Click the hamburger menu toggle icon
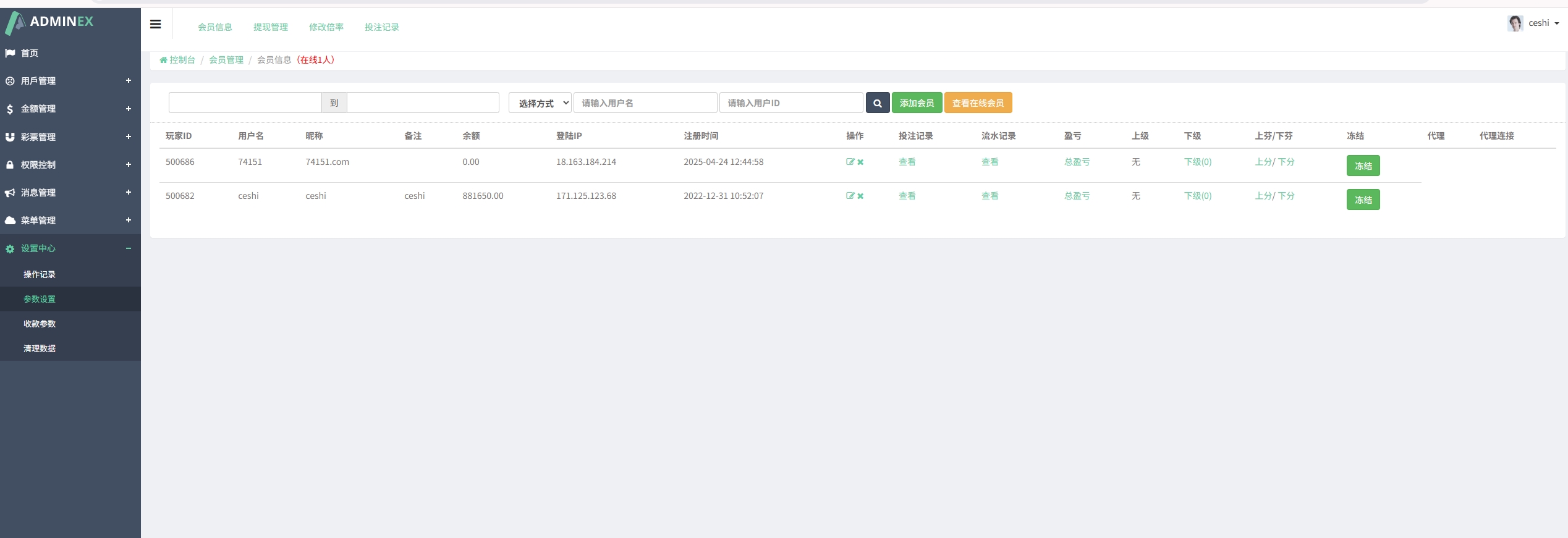 [156, 24]
